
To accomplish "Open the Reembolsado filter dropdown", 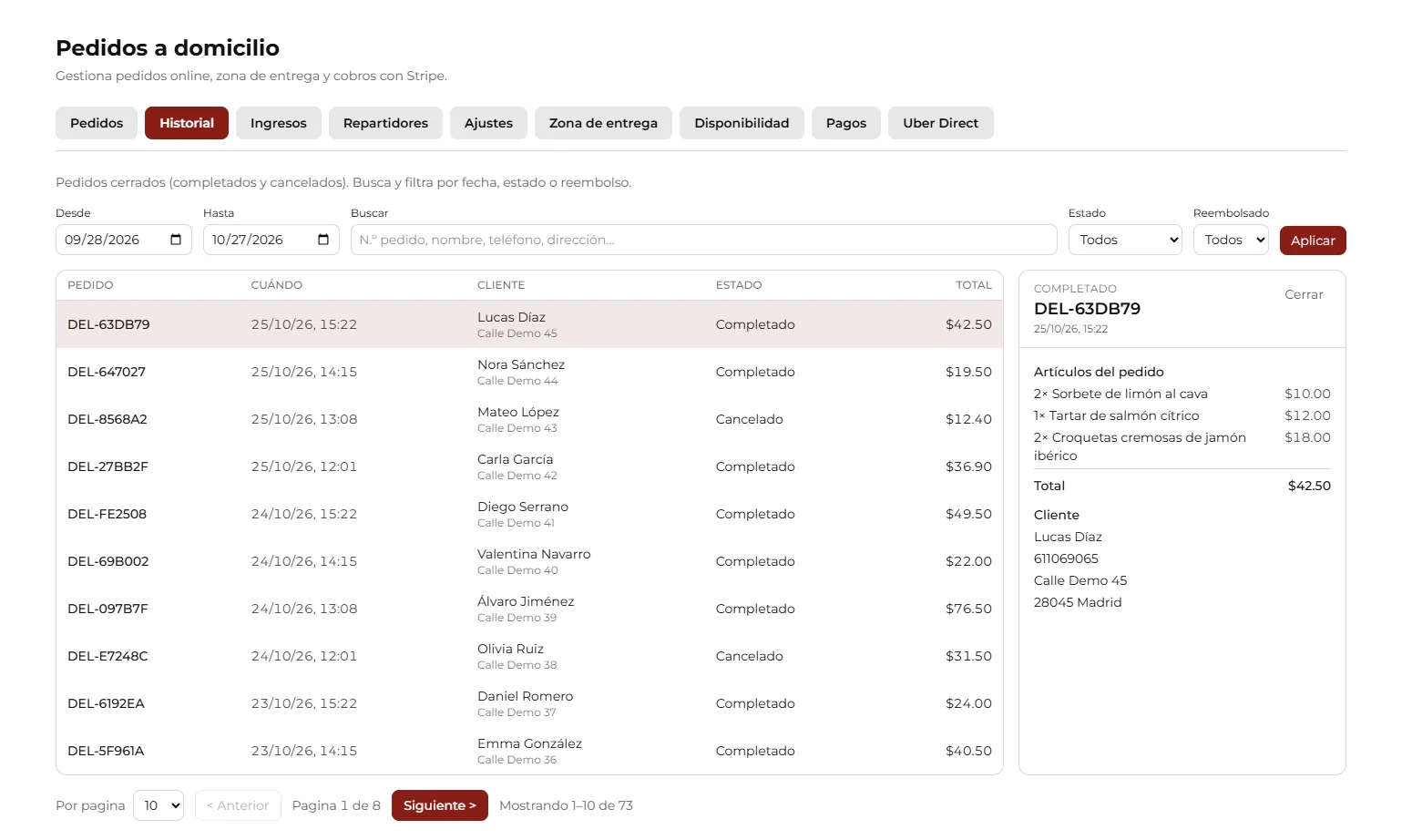I will pos(1231,240).
